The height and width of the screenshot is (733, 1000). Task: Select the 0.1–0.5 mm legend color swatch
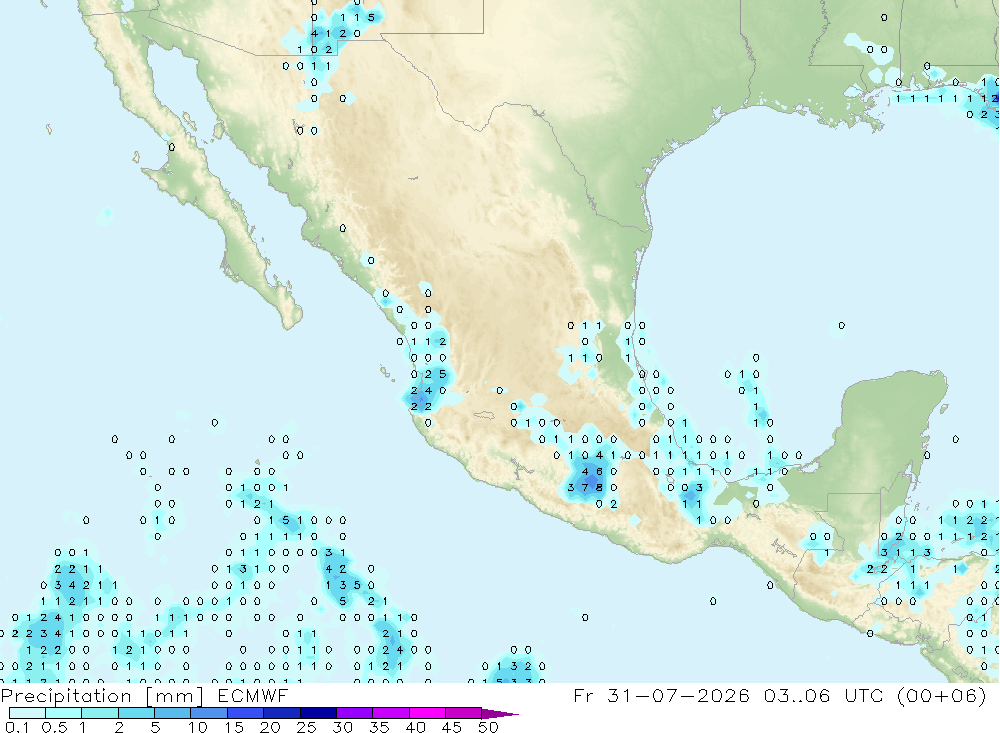[27, 713]
